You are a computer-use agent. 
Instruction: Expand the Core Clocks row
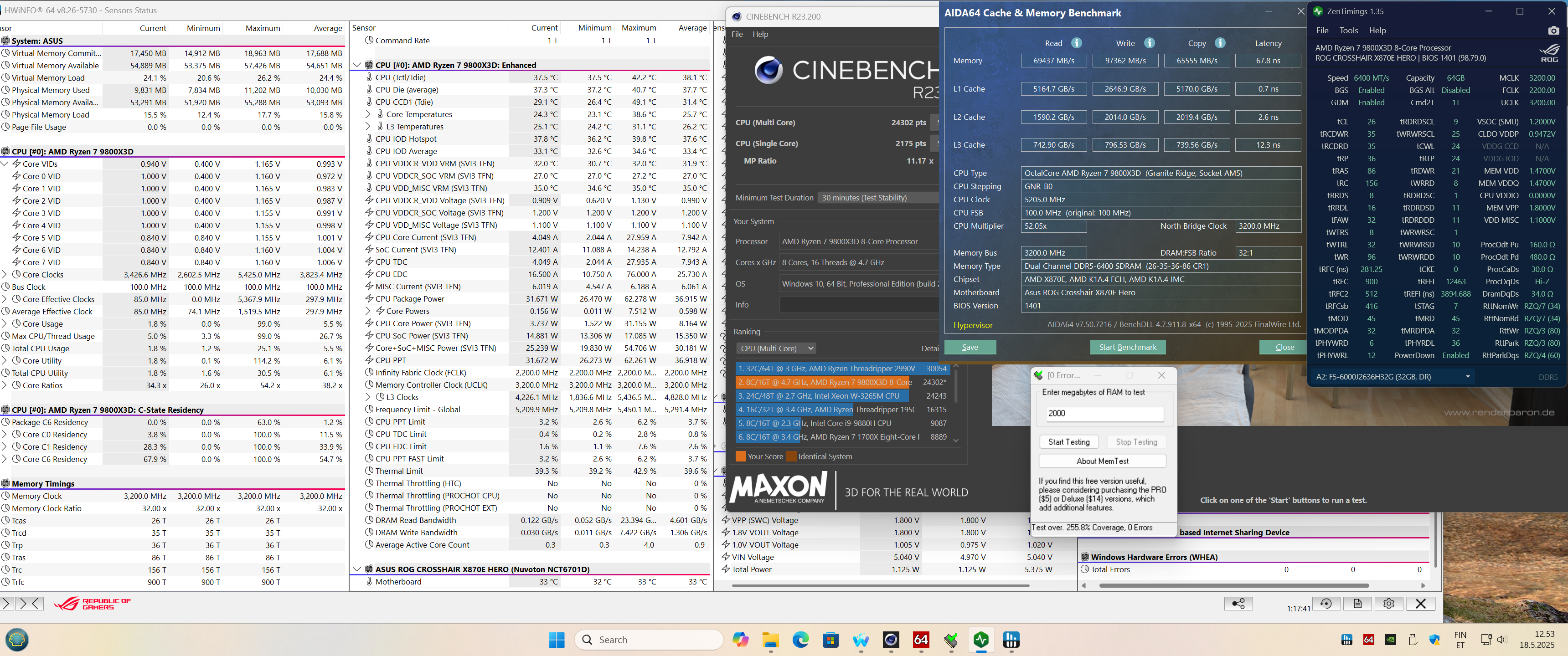tap(4, 274)
